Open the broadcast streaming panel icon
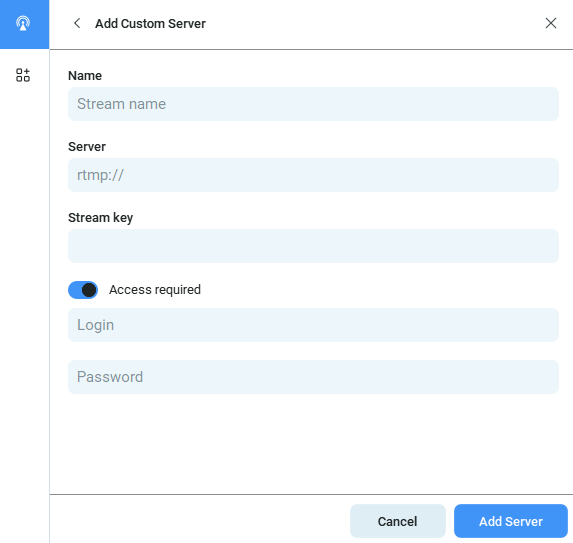This screenshot has width=573, height=543. click(23, 24)
